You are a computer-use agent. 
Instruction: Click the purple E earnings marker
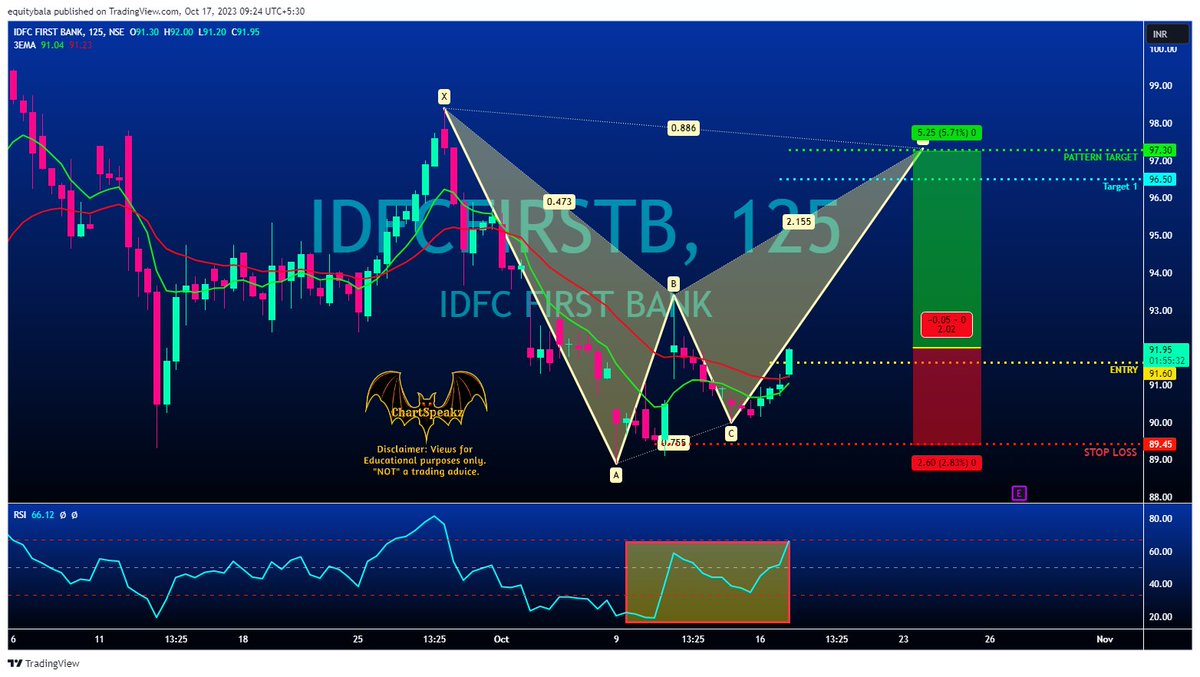(1019, 493)
